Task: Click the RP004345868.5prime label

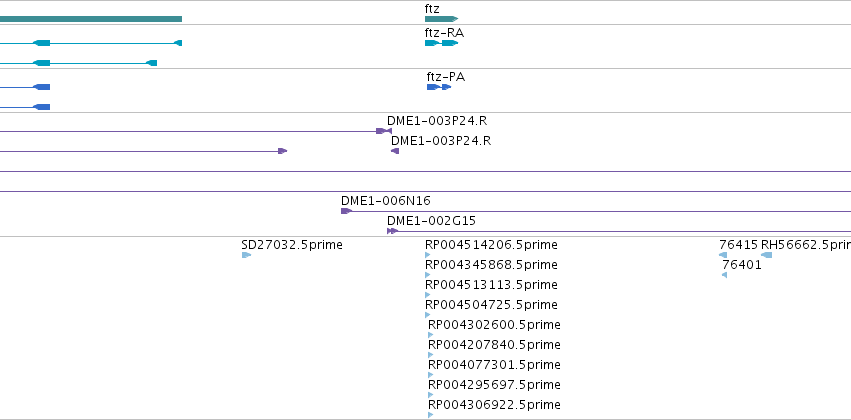Action: pos(491,265)
